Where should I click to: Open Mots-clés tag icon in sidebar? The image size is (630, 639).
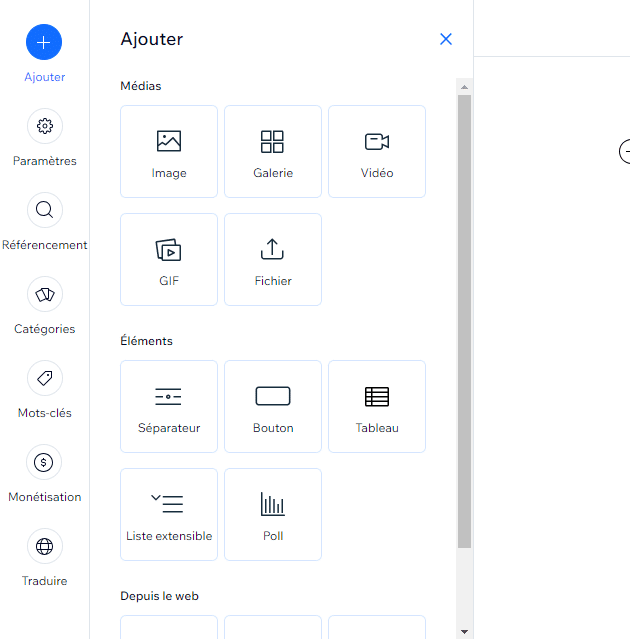click(x=44, y=378)
